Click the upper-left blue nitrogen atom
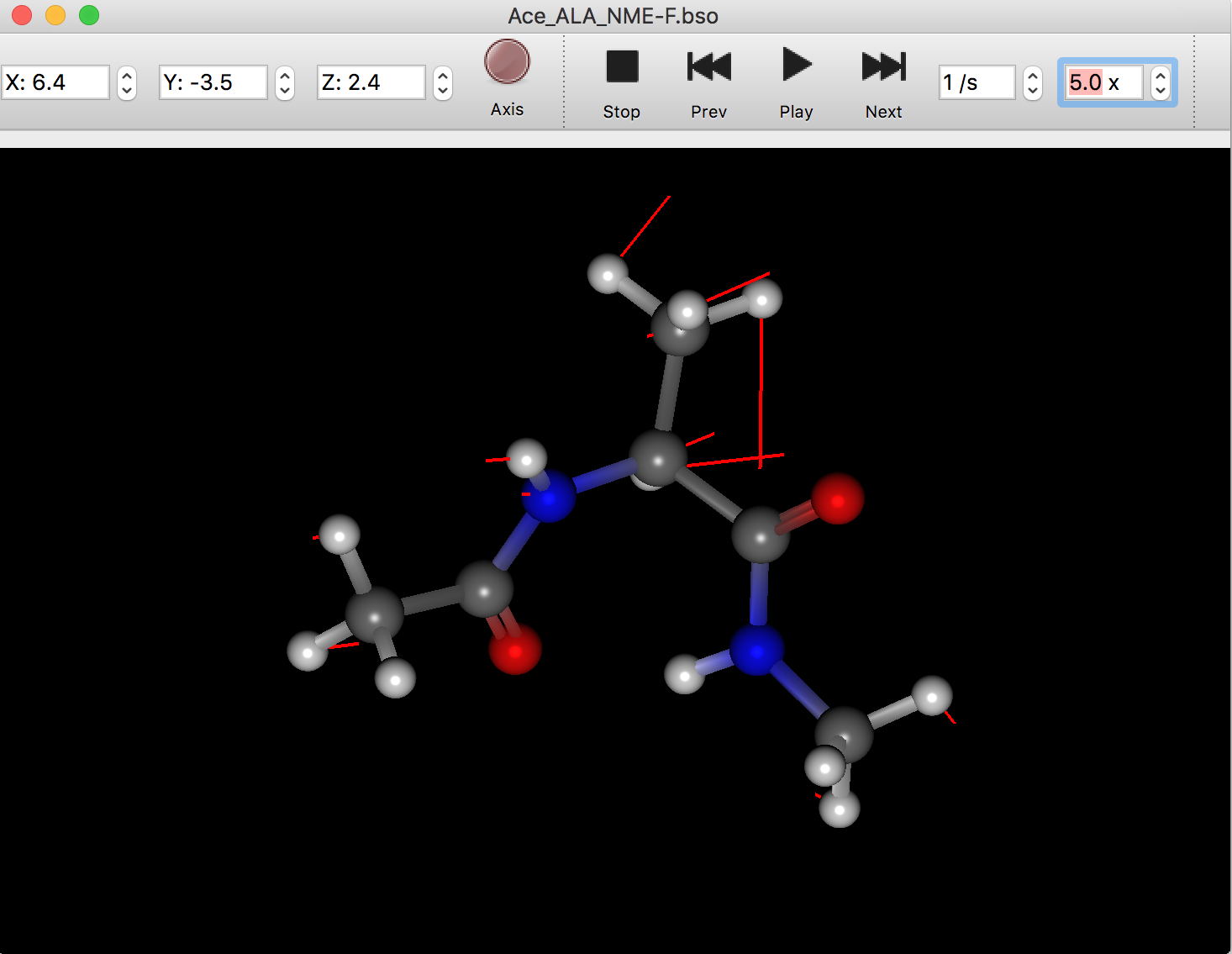The width and height of the screenshot is (1232, 954). 550,497
